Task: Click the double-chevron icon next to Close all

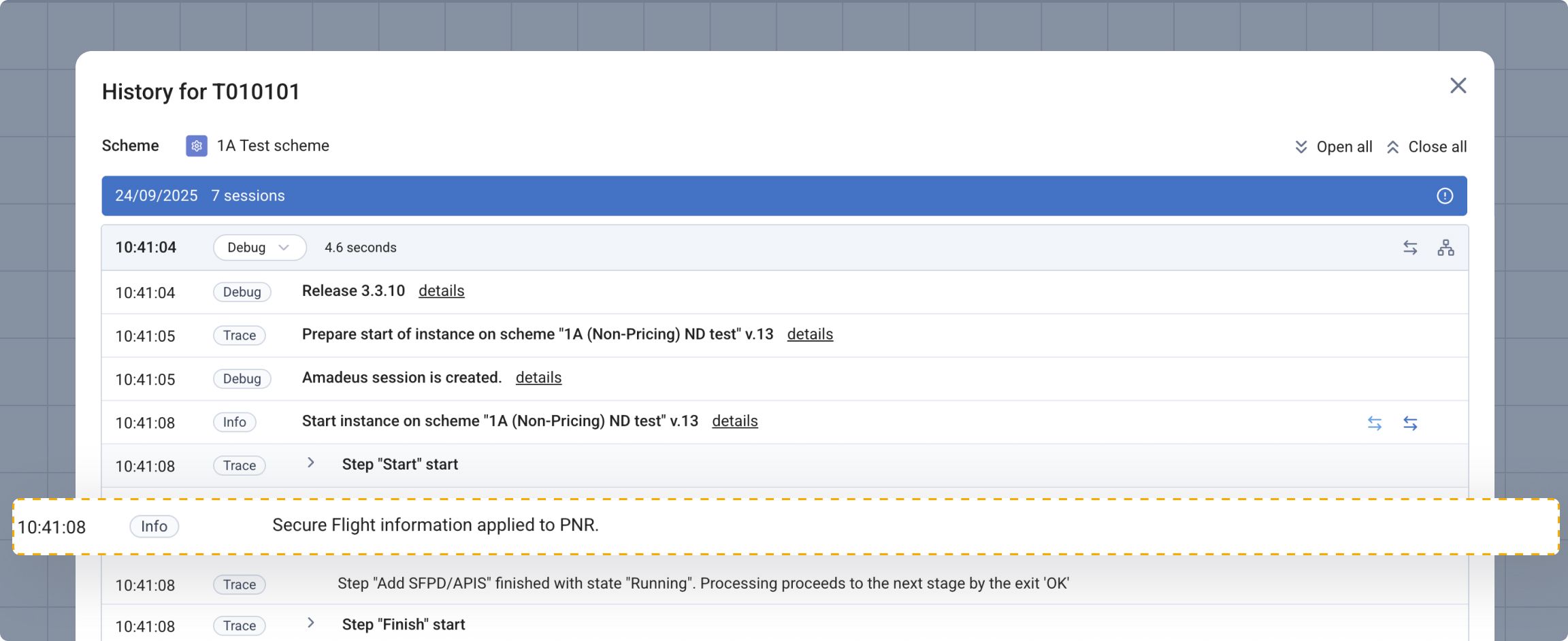Action: click(1392, 146)
